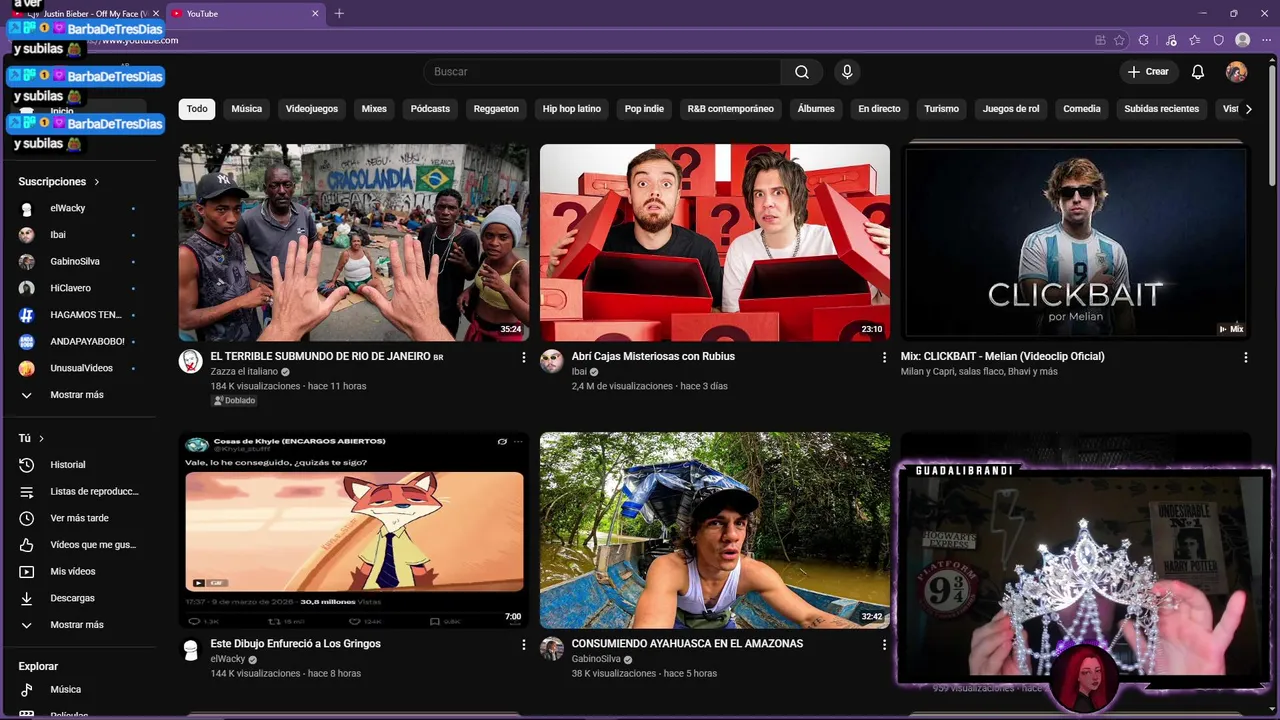Select the Juegos de rol chip
The height and width of the screenshot is (720, 1280).
click(1011, 109)
